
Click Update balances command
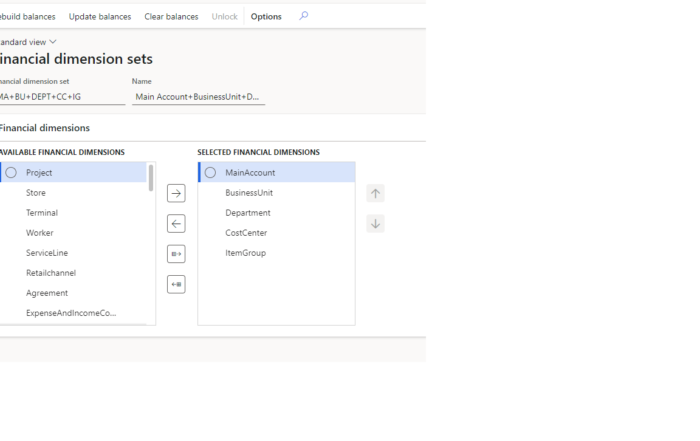(x=100, y=17)
